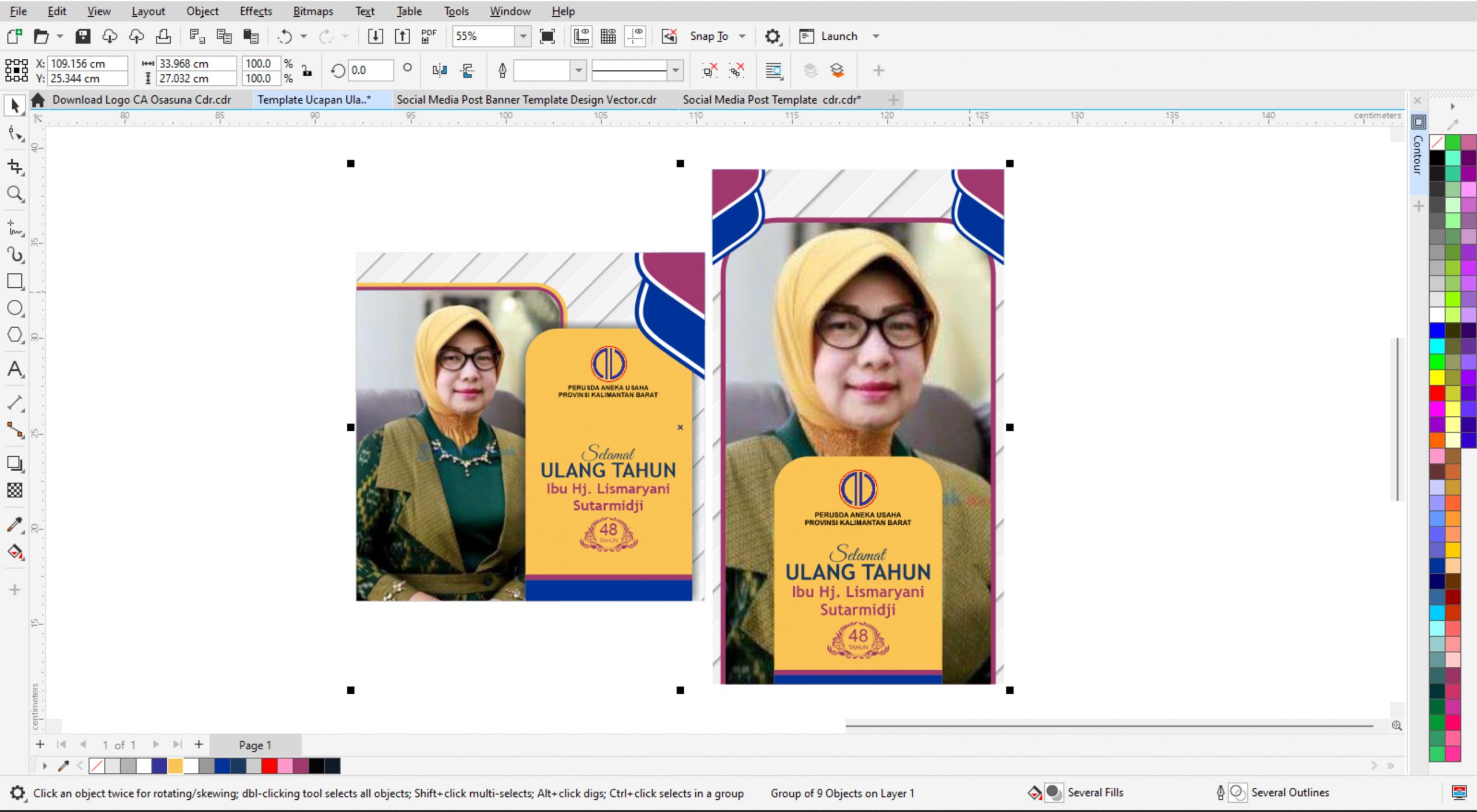Viewport: 1477px width, 812px height.
Task: Expand the Undo history dropdown
Action: [x=303, y=36]
